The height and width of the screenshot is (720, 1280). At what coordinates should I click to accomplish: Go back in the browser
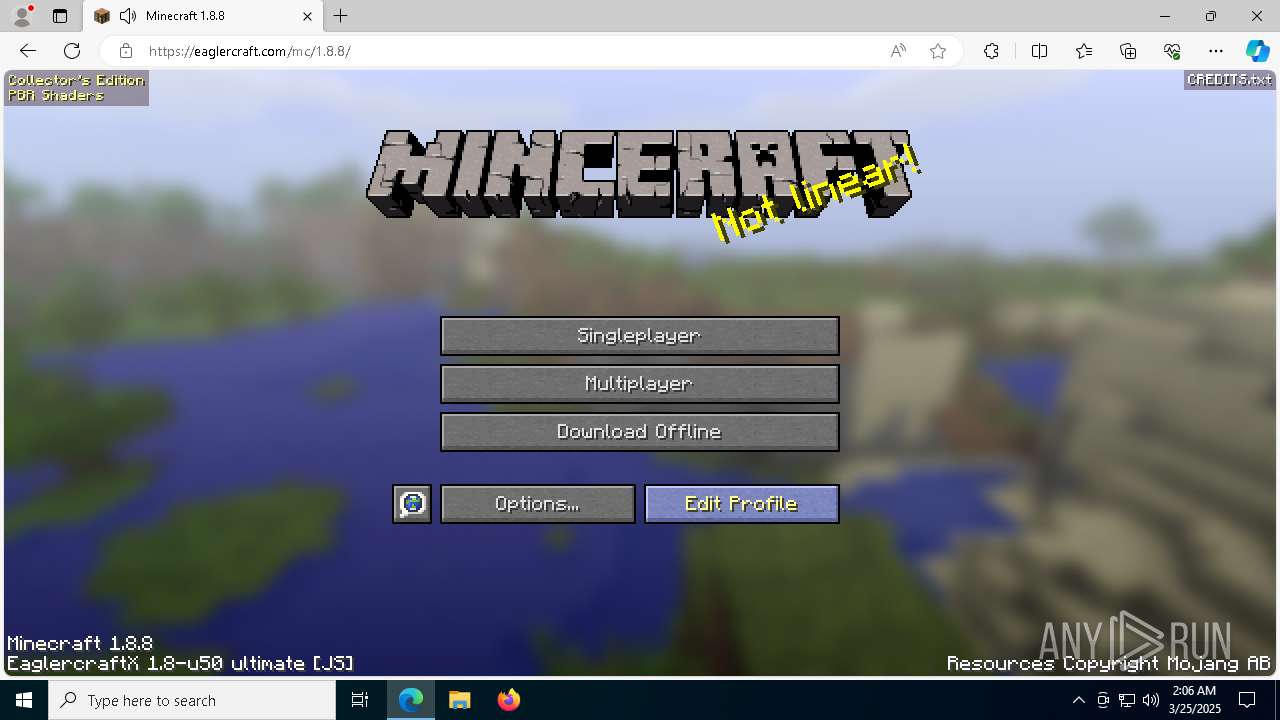[28, 51]
